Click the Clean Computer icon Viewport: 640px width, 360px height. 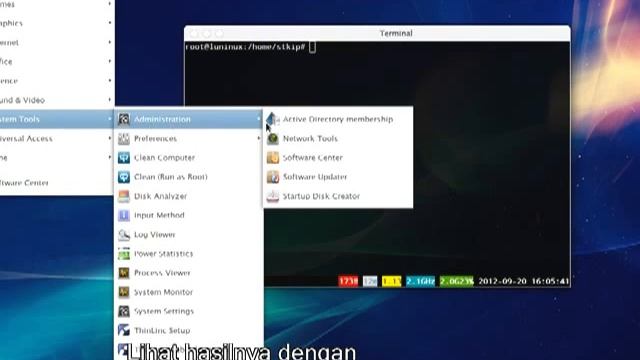click(x=124, y=158)
